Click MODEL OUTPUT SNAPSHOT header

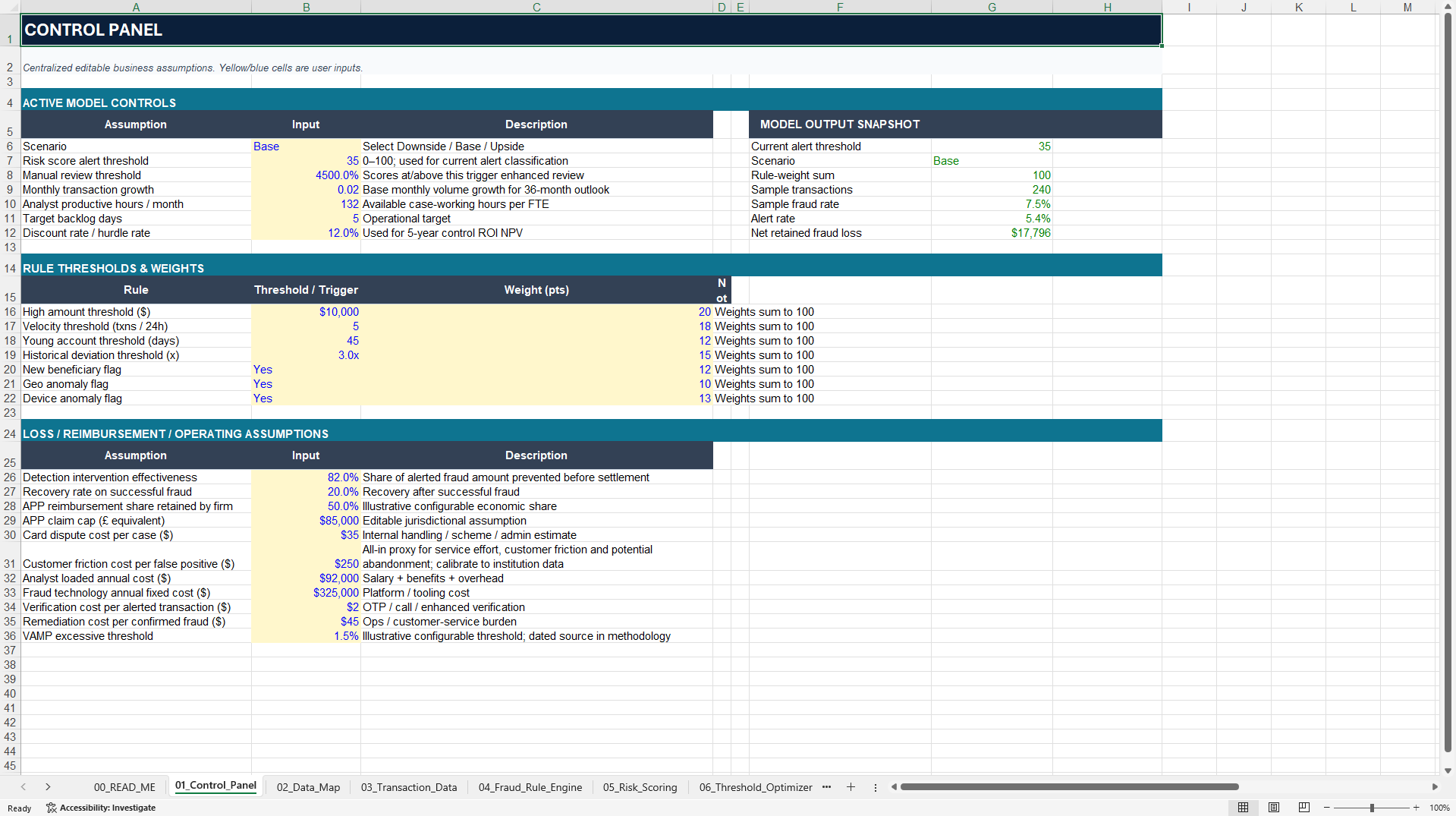click(955, 124)
